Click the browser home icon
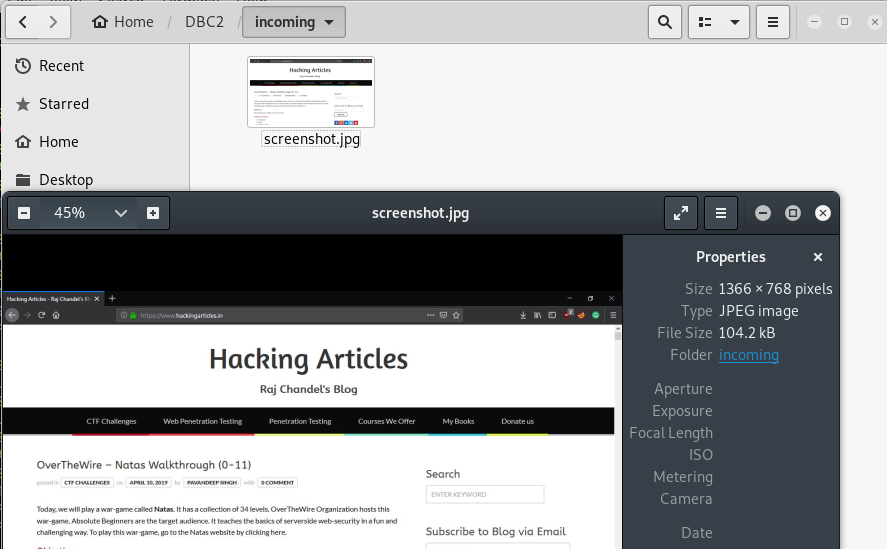The width and height of the screenshot is (887, 549). pos(56,315)
